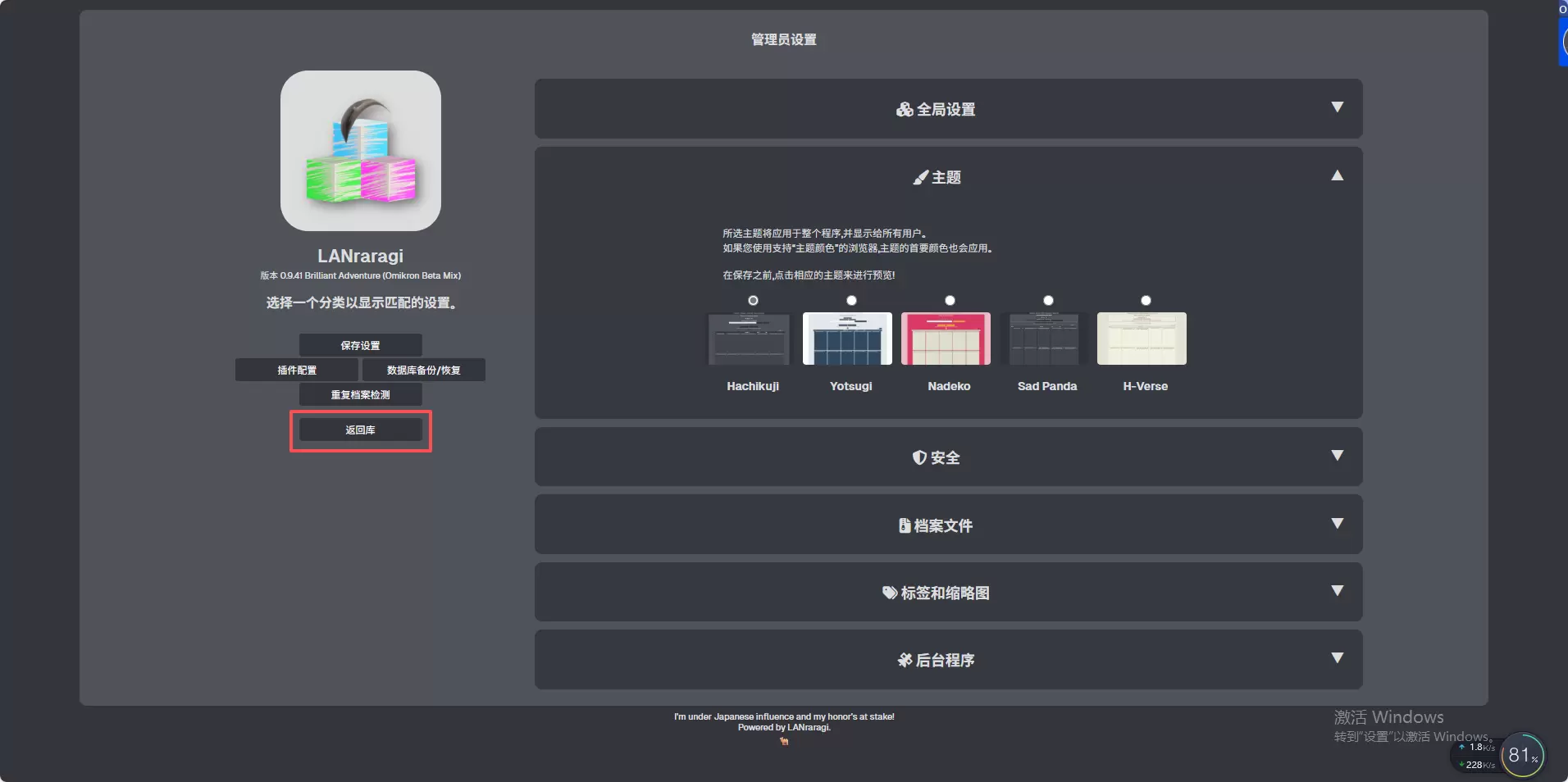Screen dimensions: 1568x782
Task: Choose the Sad Panda radio button
Action: point(1048,301)
